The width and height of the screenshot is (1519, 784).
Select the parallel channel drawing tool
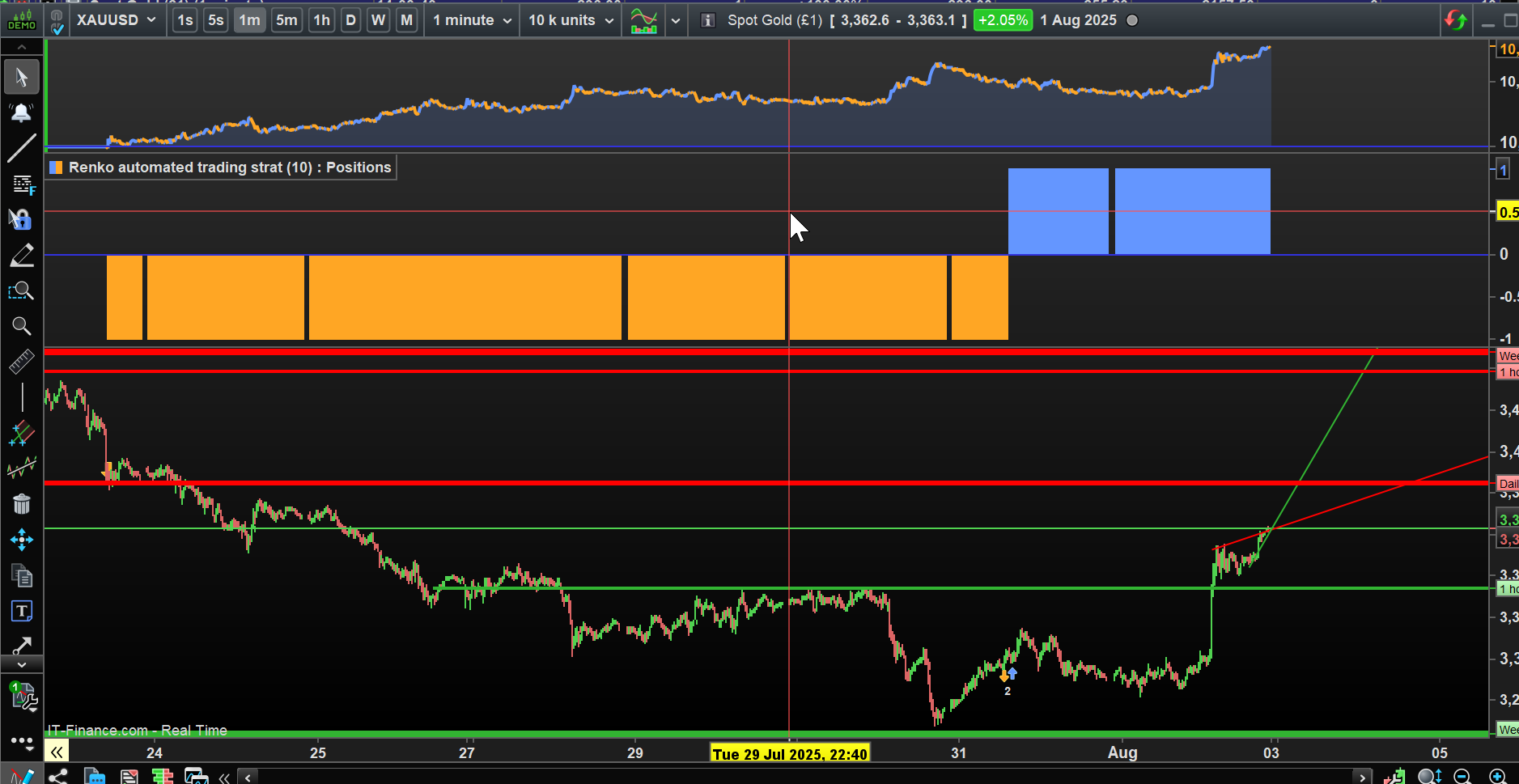(x=22, y=433)
